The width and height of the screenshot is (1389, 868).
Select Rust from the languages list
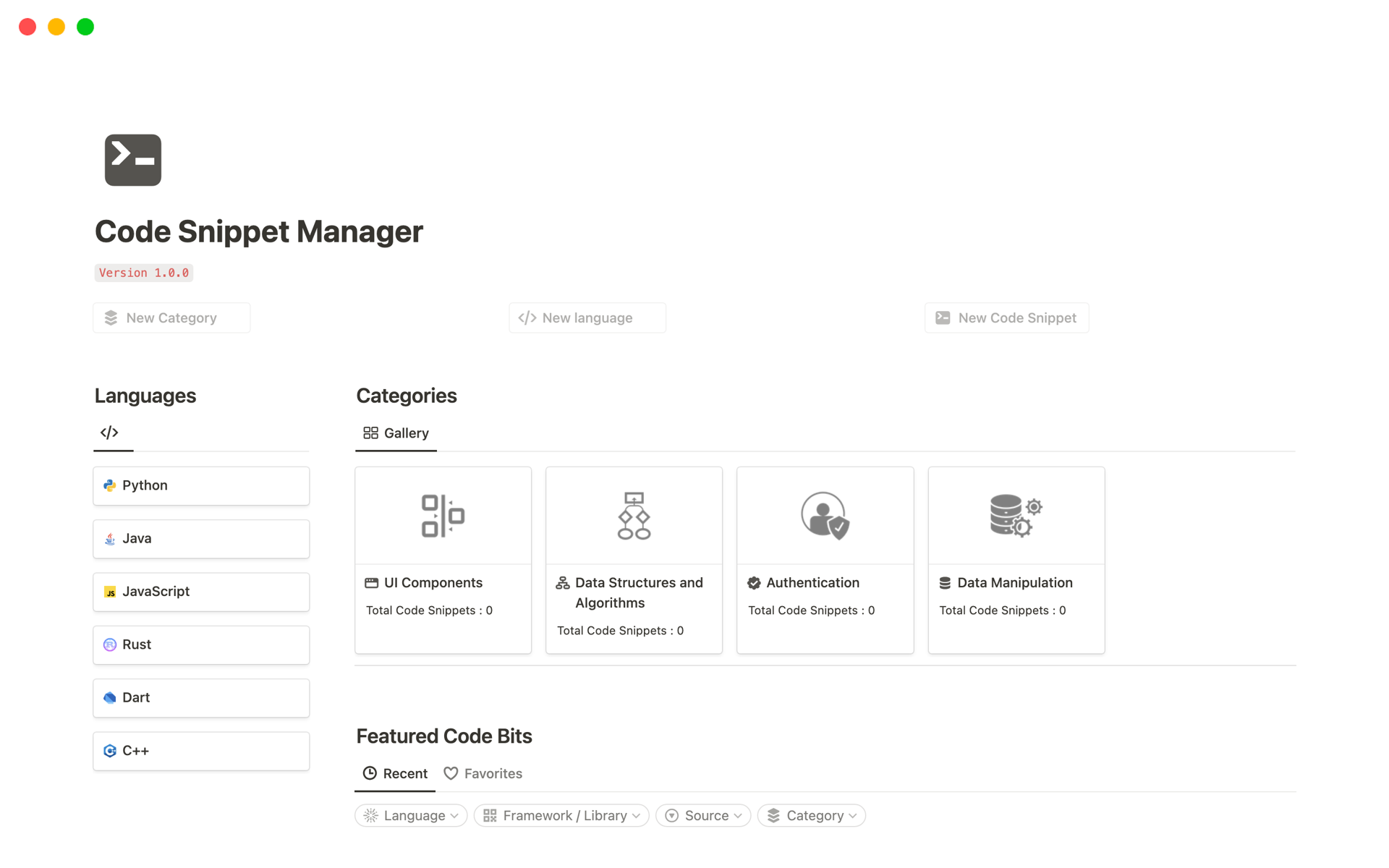[201, 644]
